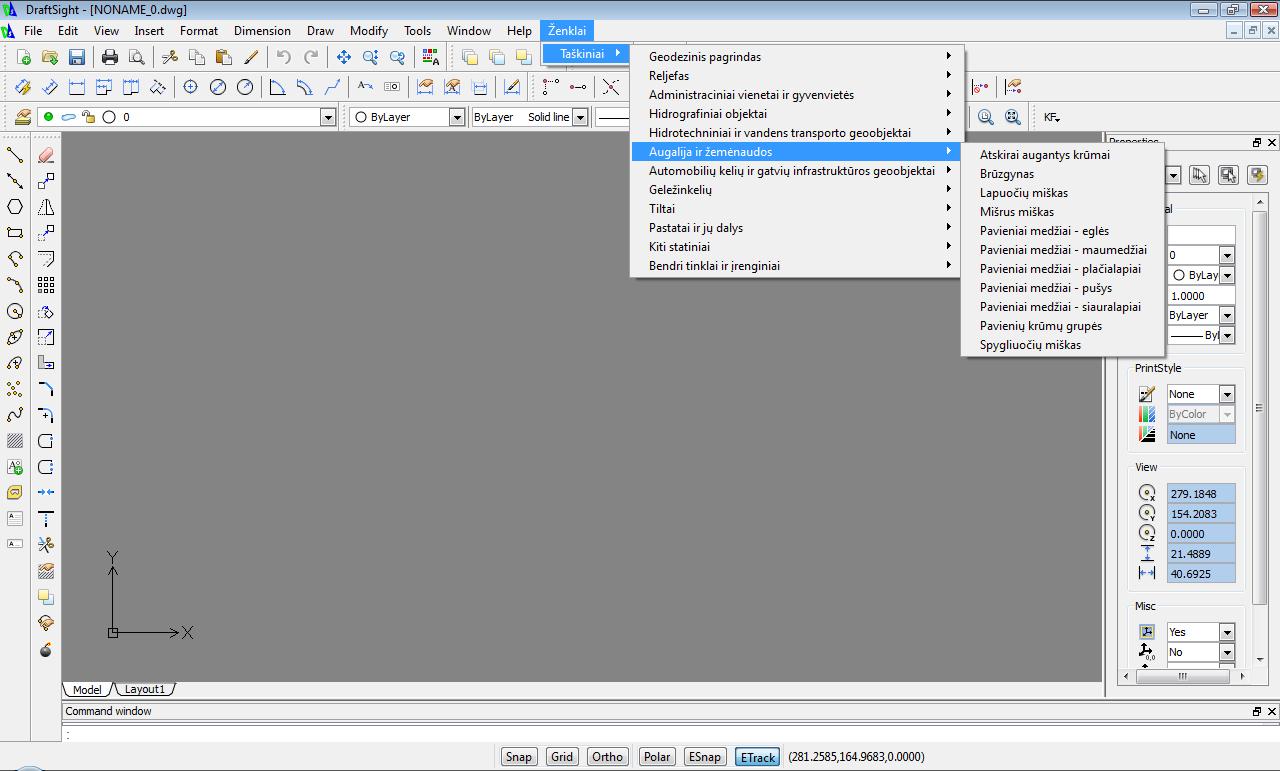
Task: Toggle the Snap button
Action: [x=519, y=757]
